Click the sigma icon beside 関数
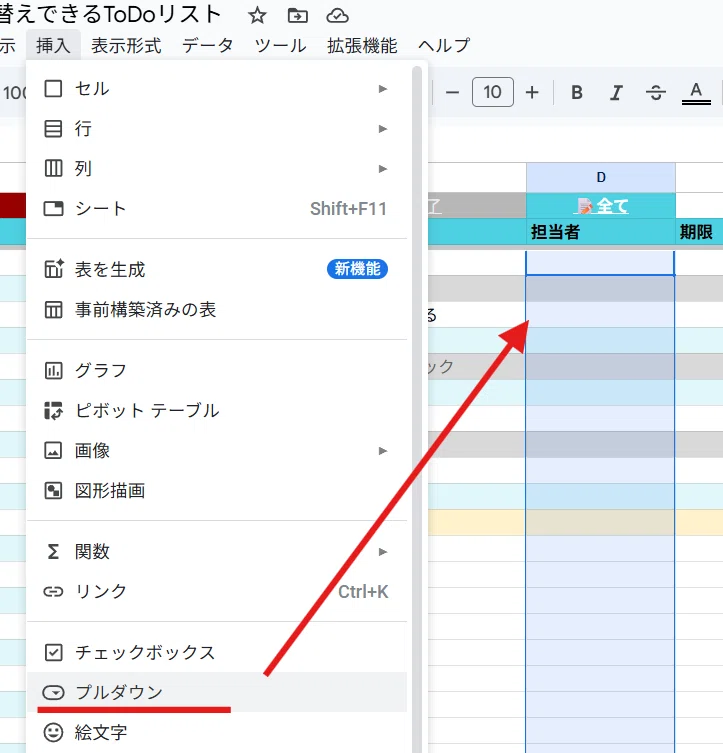 [53, 552]
